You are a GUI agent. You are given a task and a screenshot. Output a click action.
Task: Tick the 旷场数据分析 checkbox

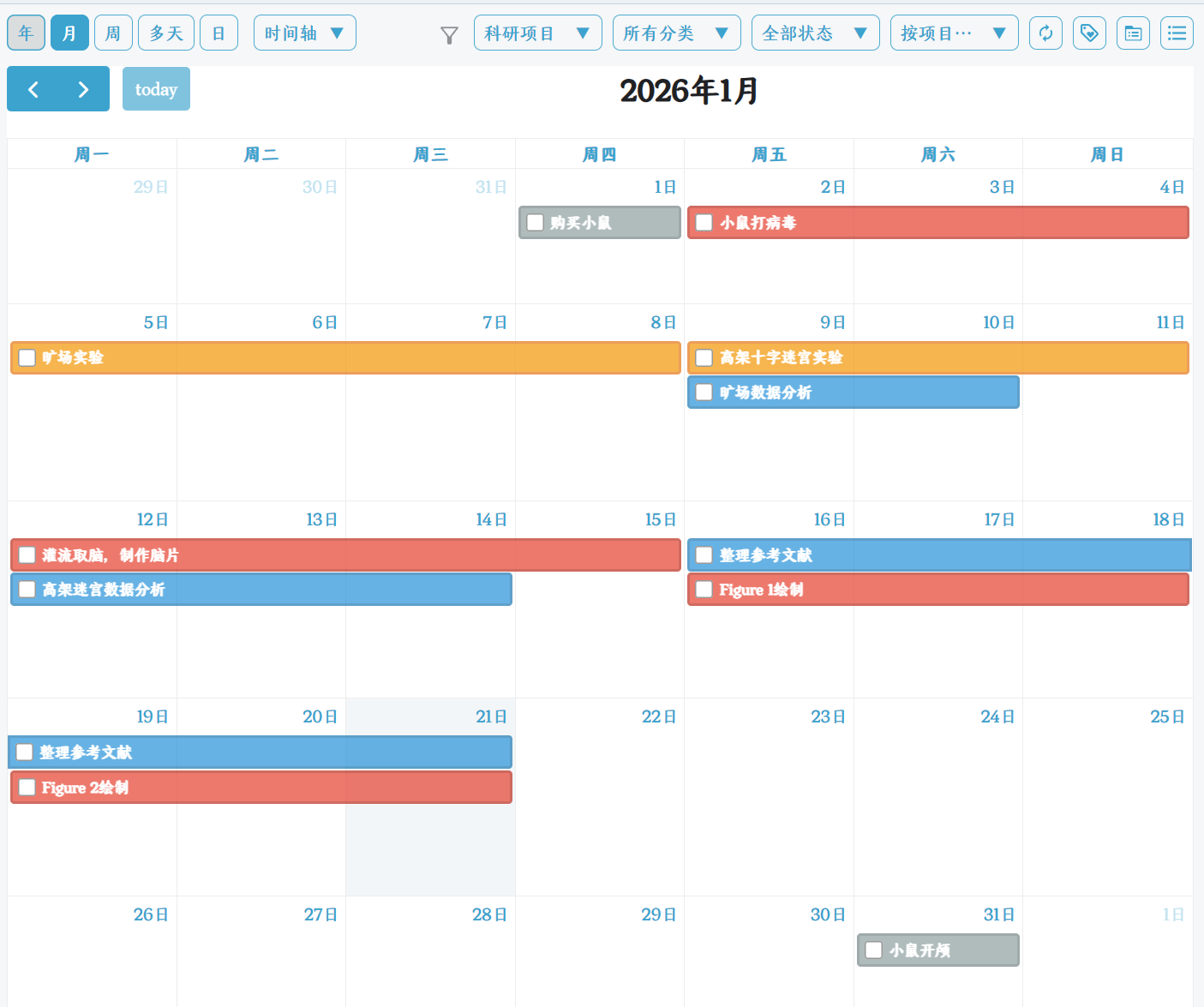[704, 393]
